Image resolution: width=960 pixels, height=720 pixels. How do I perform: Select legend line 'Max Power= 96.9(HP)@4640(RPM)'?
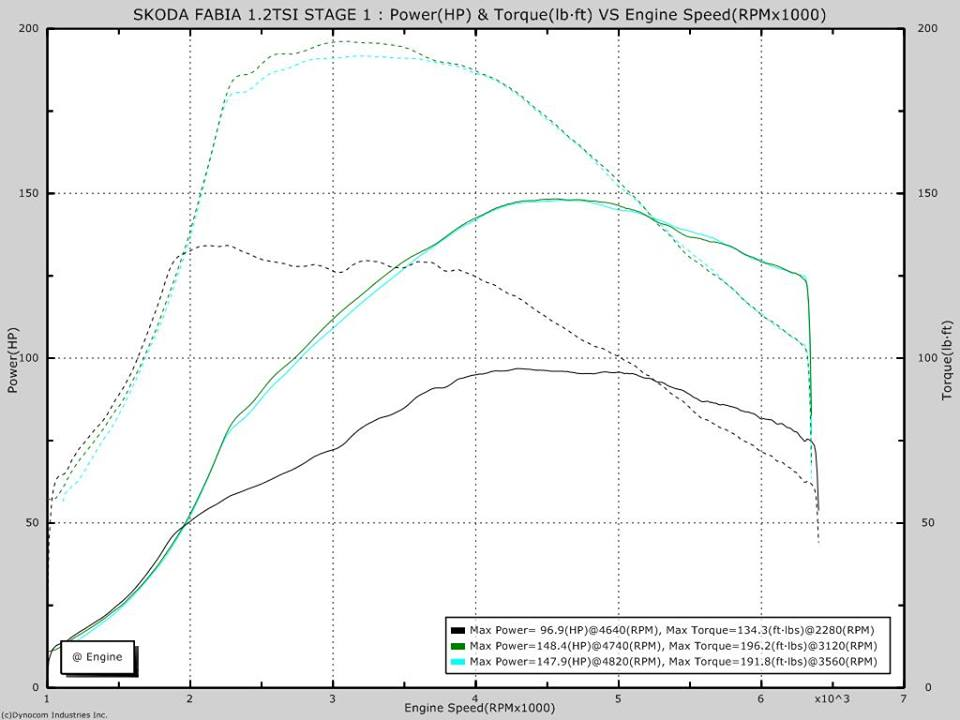pyautogui.click(x=672, y=630)
